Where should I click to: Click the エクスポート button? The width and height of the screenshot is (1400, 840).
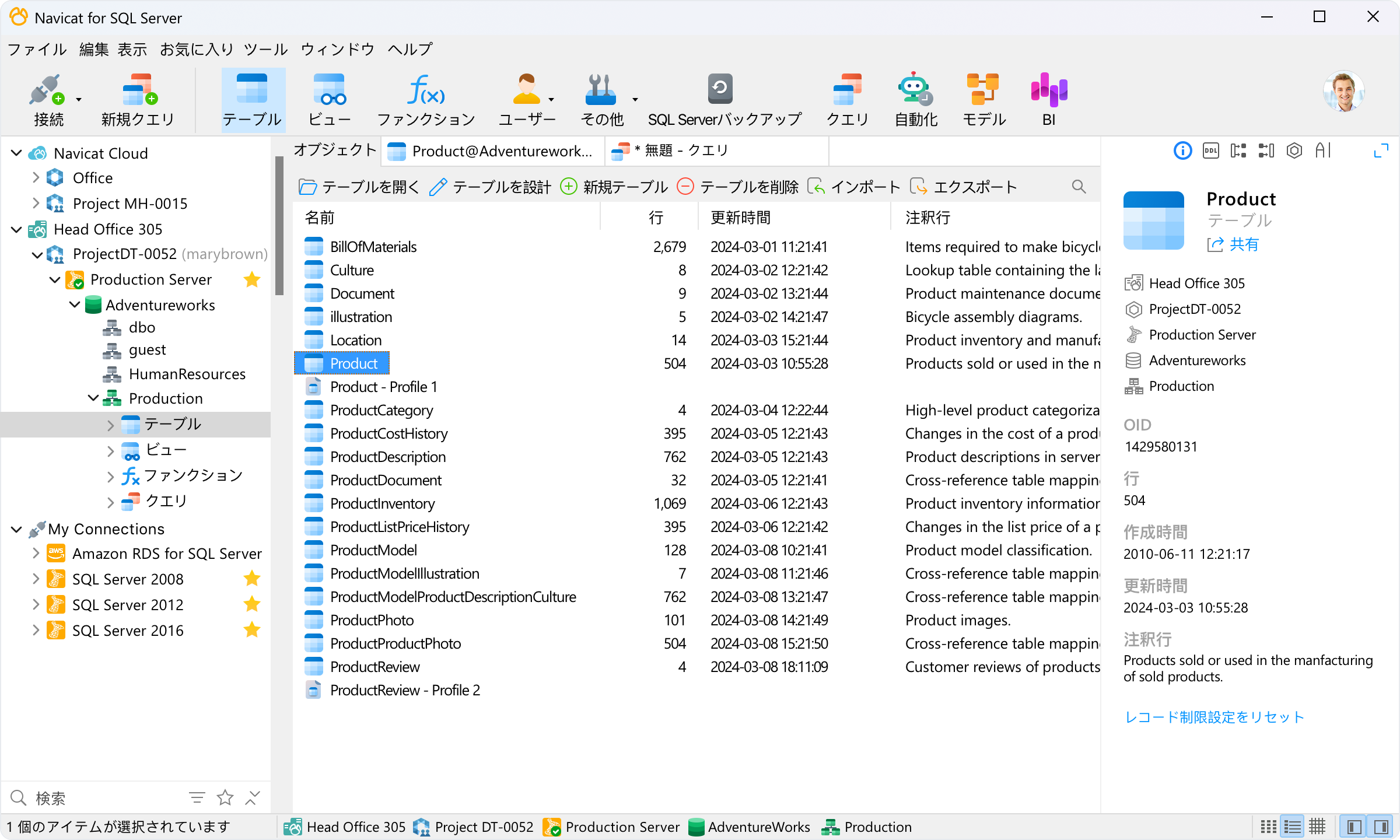tap(963, 187)
